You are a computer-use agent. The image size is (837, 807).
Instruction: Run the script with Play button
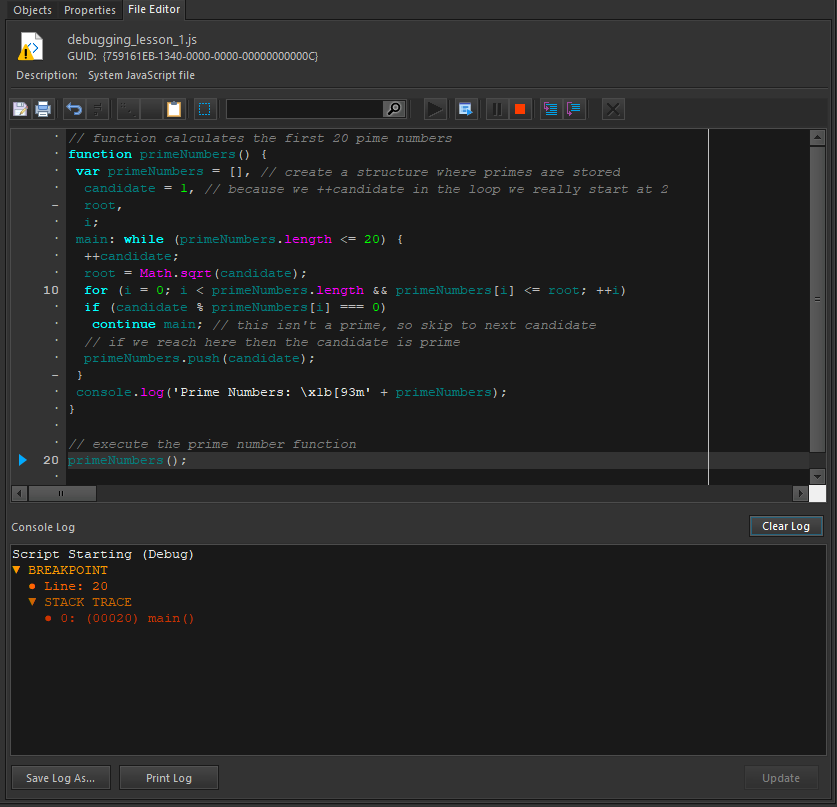point(435,109)
